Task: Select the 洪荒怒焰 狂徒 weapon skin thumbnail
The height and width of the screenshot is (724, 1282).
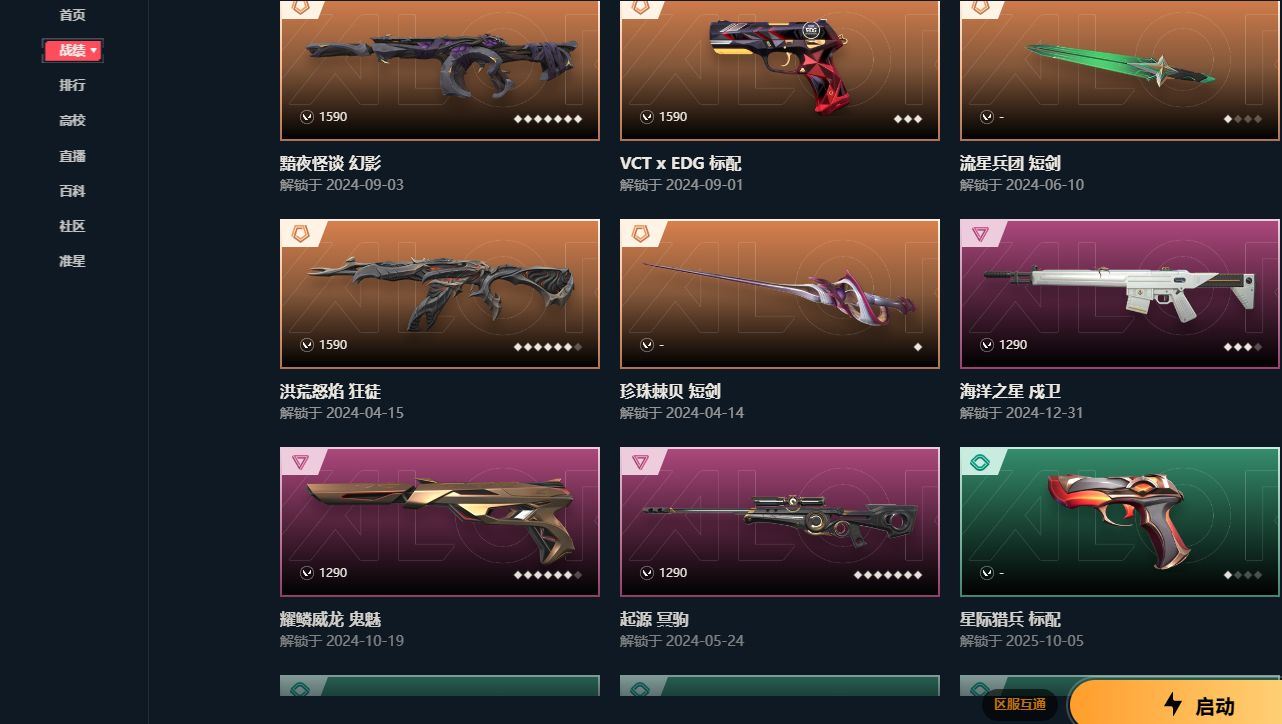Action: pos(440,294)
